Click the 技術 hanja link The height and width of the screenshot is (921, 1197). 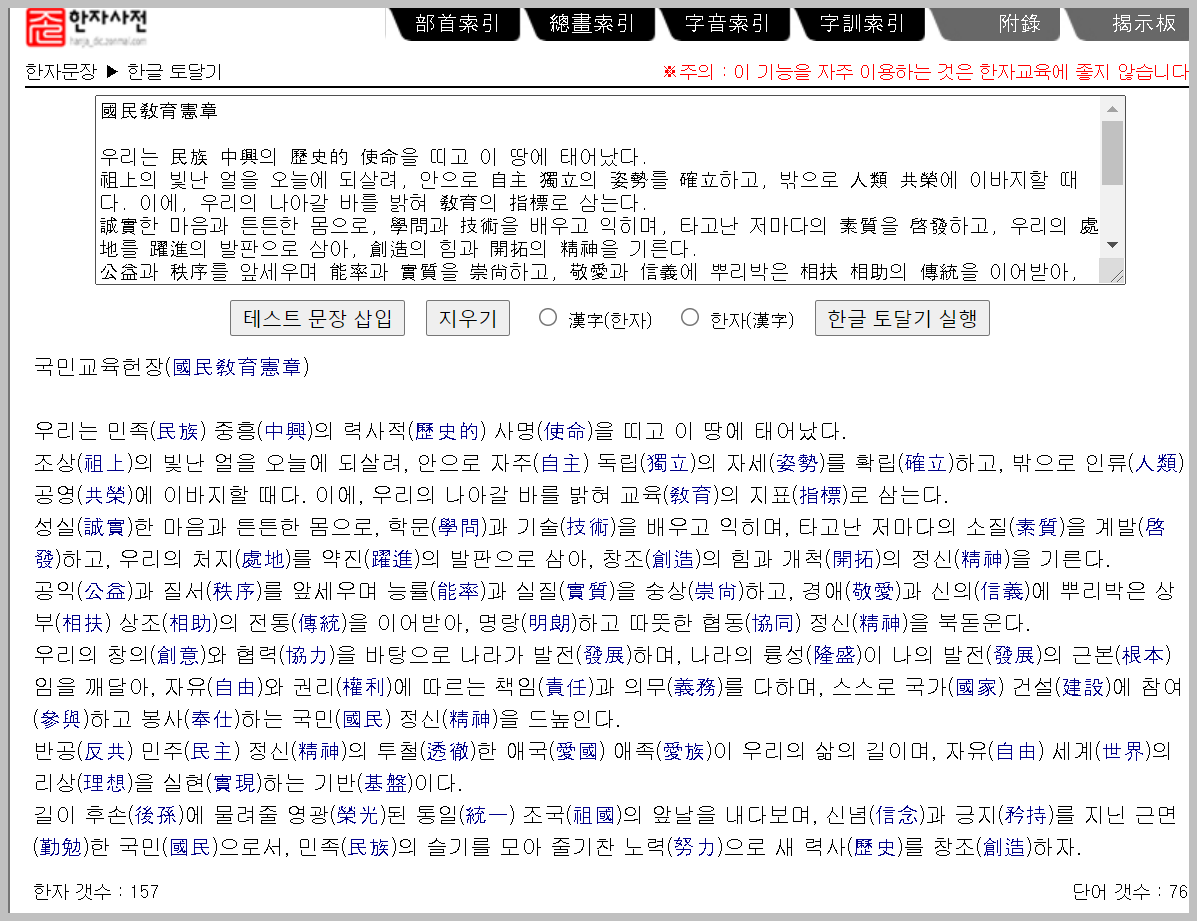click(x=588, y=528)
